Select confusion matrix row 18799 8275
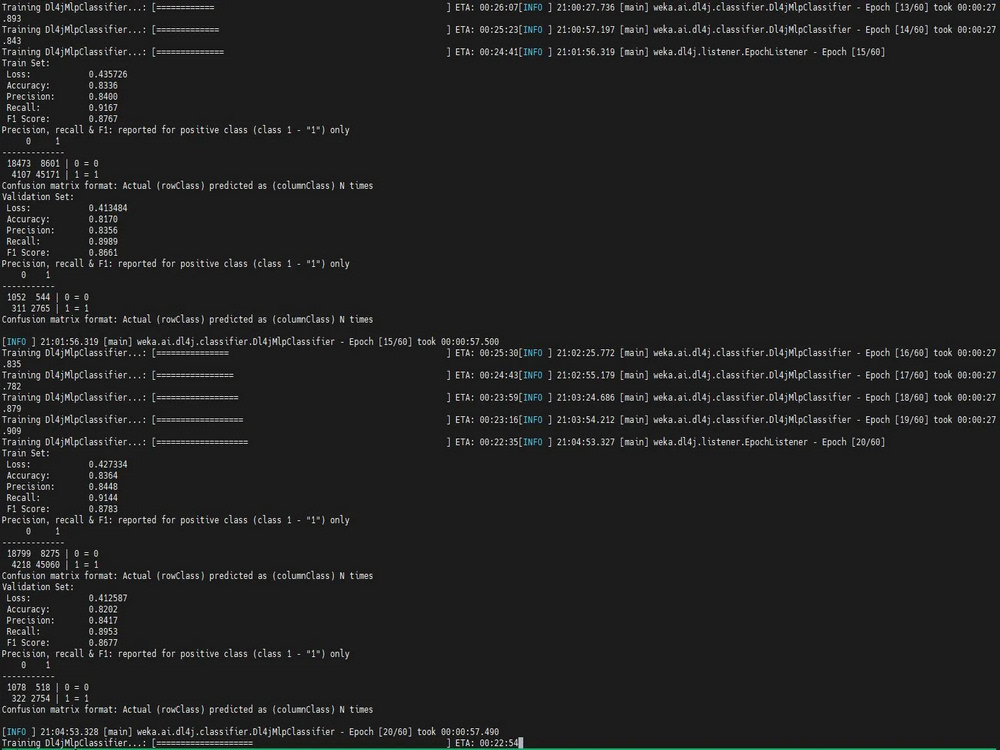 click(x=52, y=554)
